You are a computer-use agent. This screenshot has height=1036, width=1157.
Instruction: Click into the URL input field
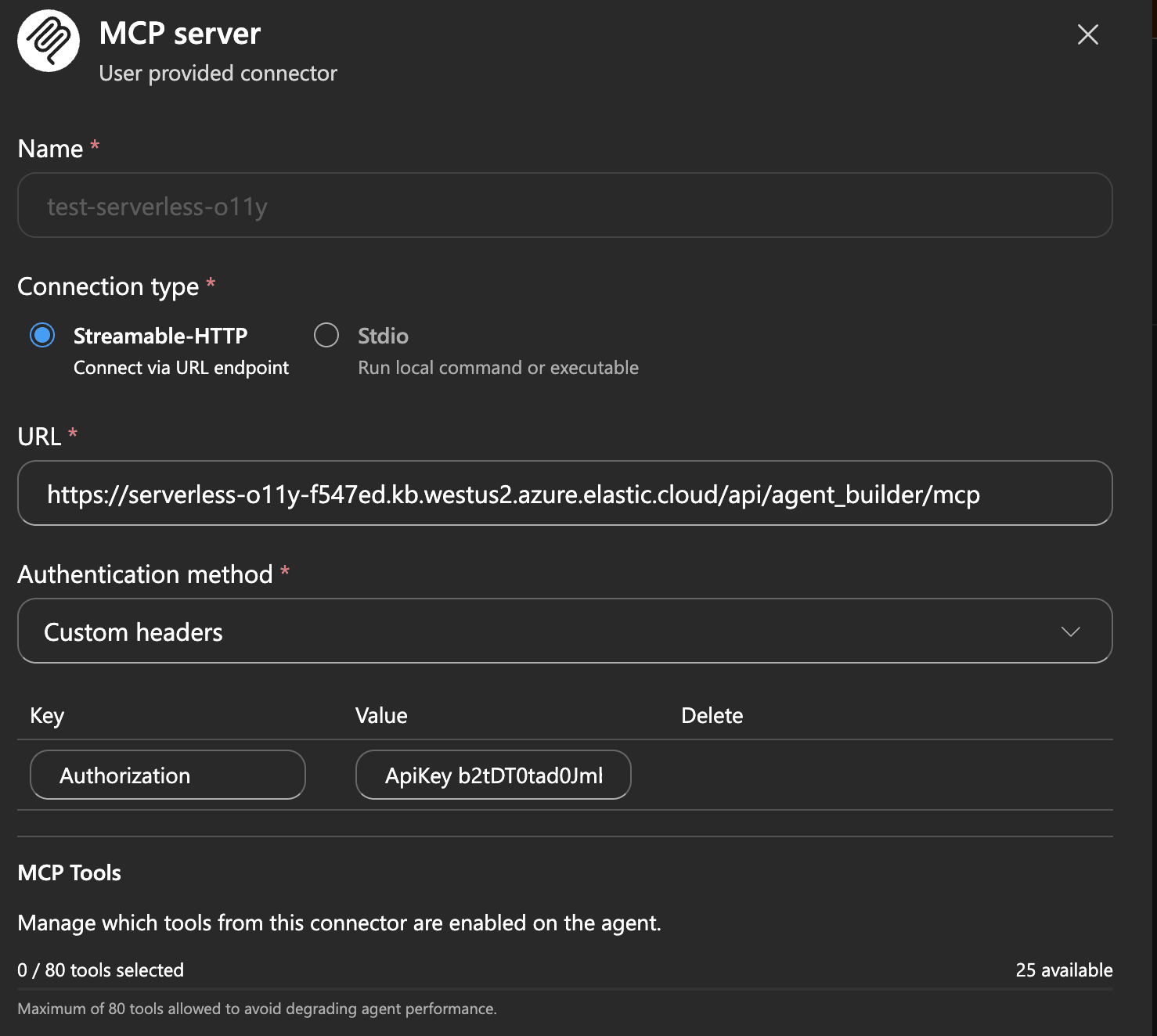(x=564, y=494)
